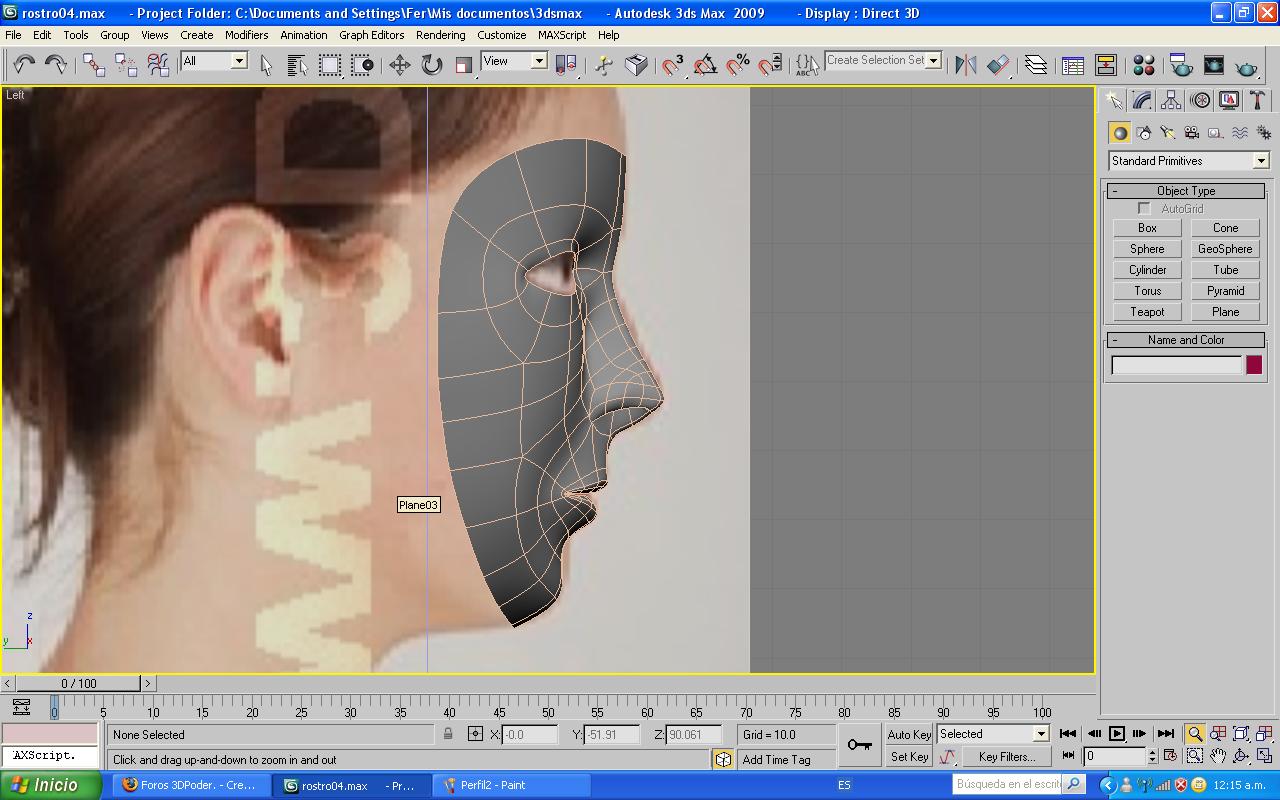Enable the AutoGrid checkbox
1280x800 pixels.
click(1144, 209)
